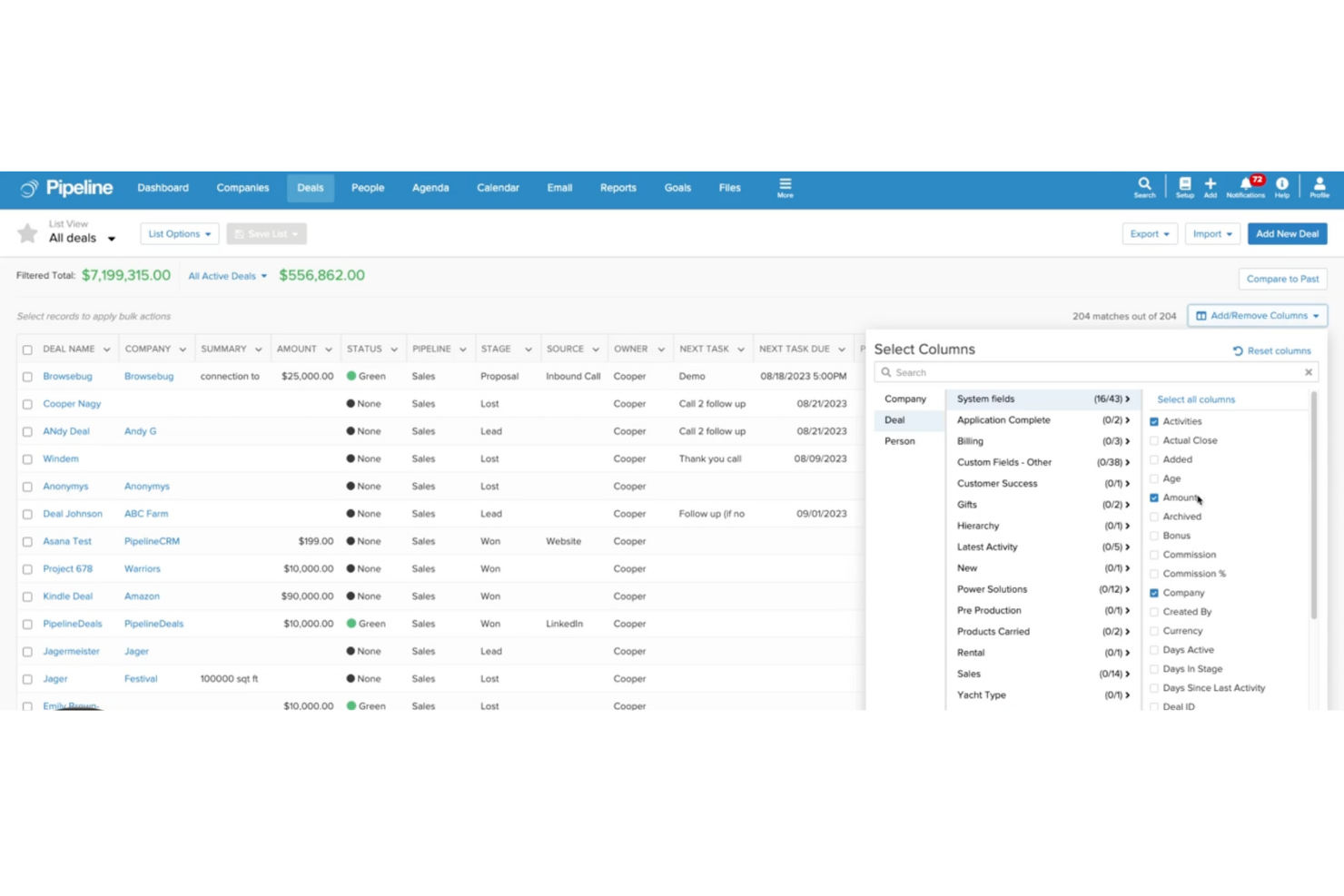Viewport: 1344px width, 896px height.
Task: Open the Reports tab
Action: click(x=618, y=188)
